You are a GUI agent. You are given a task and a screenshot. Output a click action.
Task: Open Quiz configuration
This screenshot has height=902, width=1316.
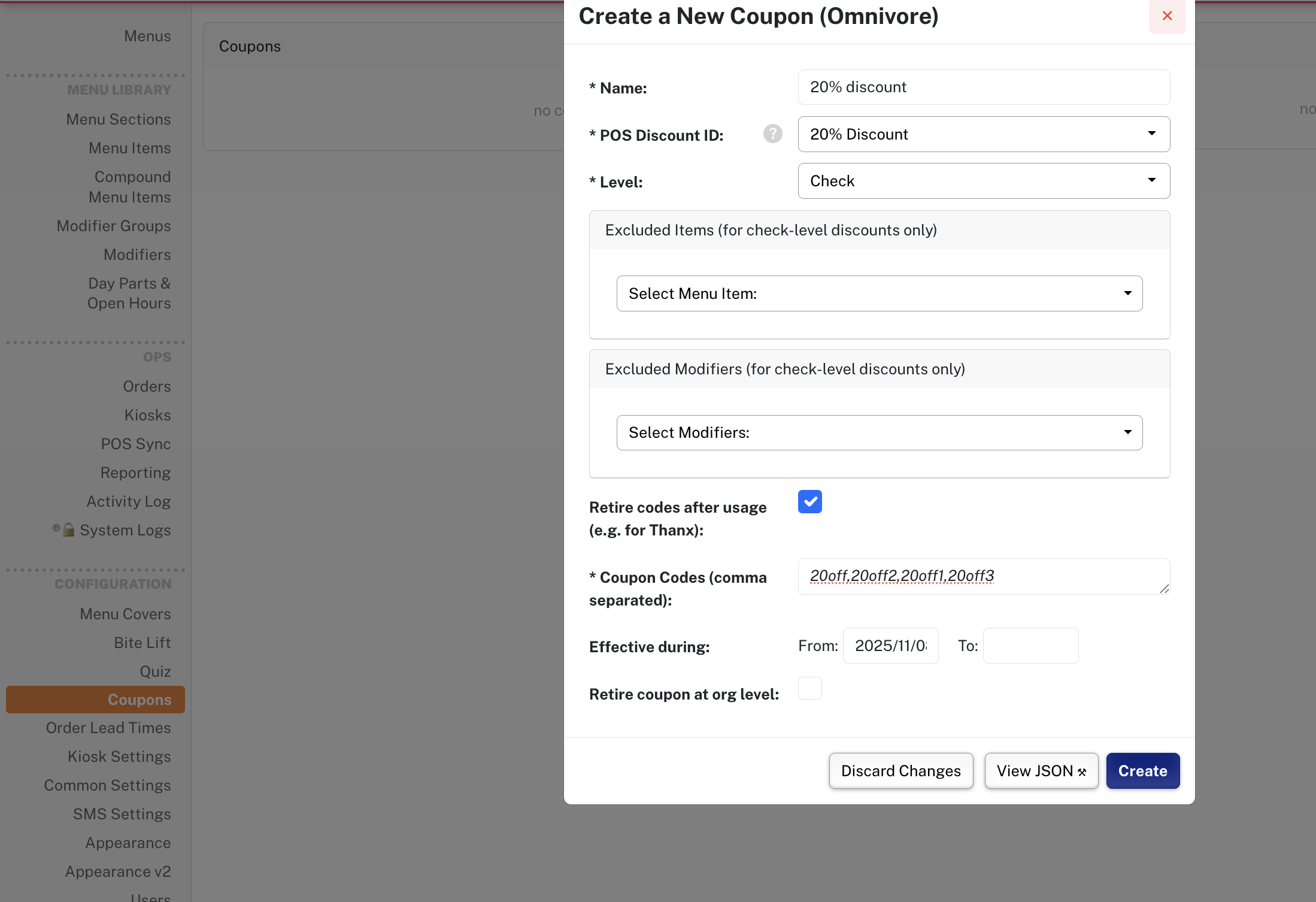coord(155,671)
